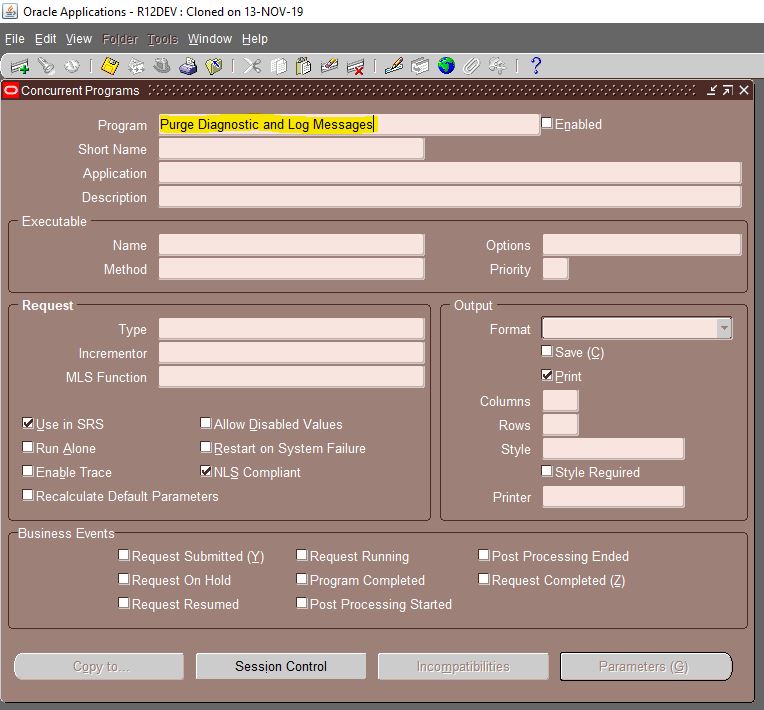Click the Description input field
The height and width of the screenshot is (710, 764).
[450, 197]
